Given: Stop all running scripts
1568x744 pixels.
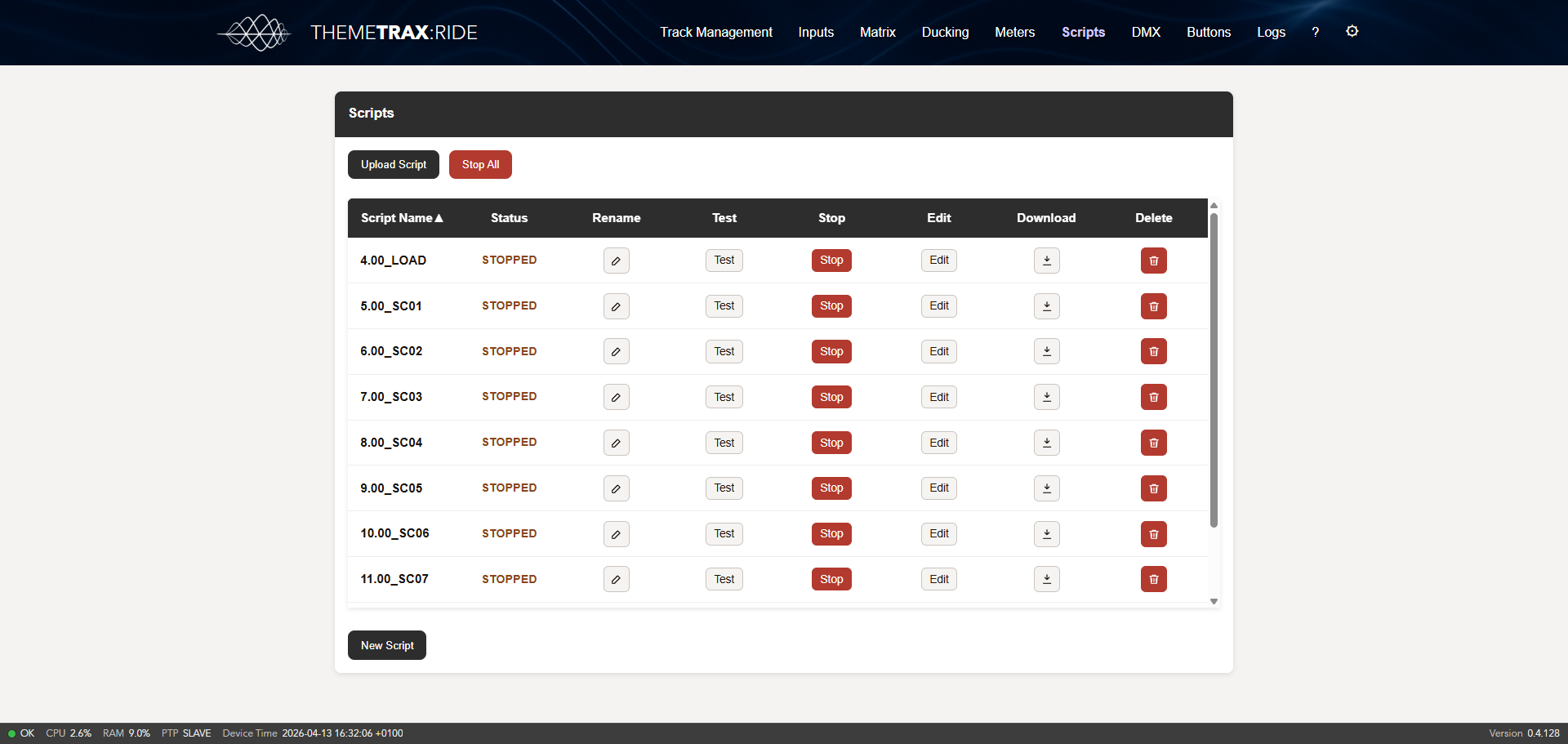Looking at the screenshot, I should point(480,164).
